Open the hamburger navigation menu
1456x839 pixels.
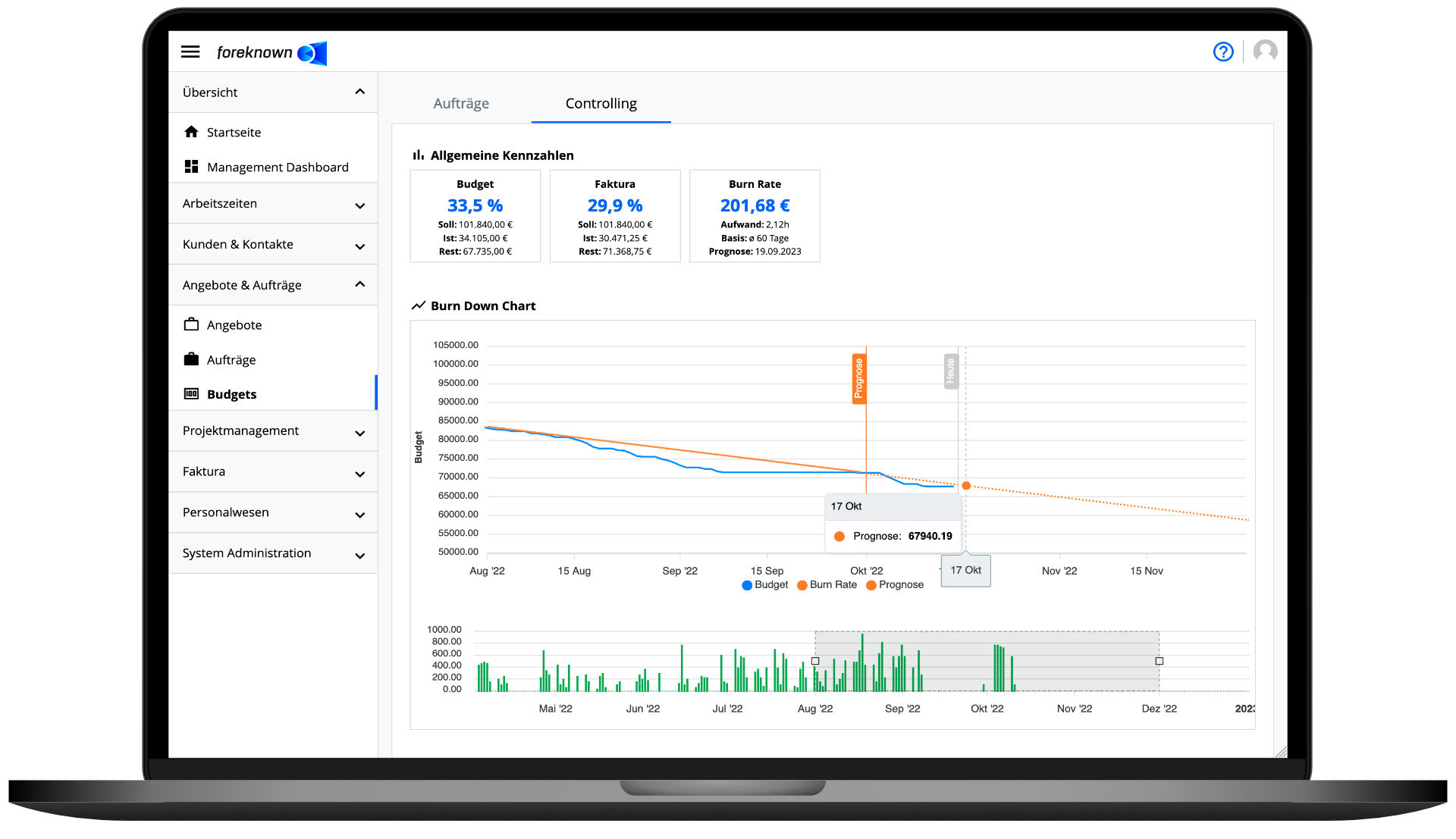point(190,52)
